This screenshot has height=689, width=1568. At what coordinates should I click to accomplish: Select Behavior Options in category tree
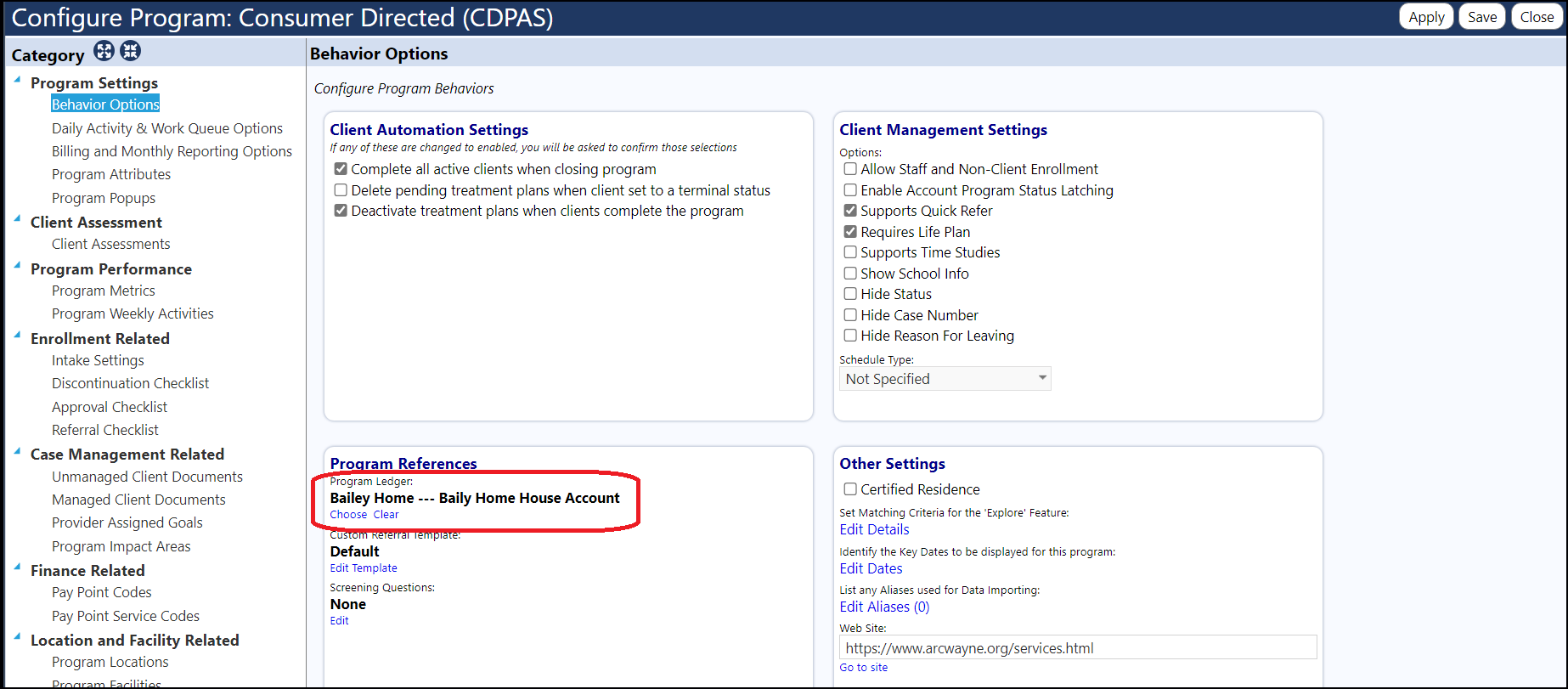(x=105, y=104)
